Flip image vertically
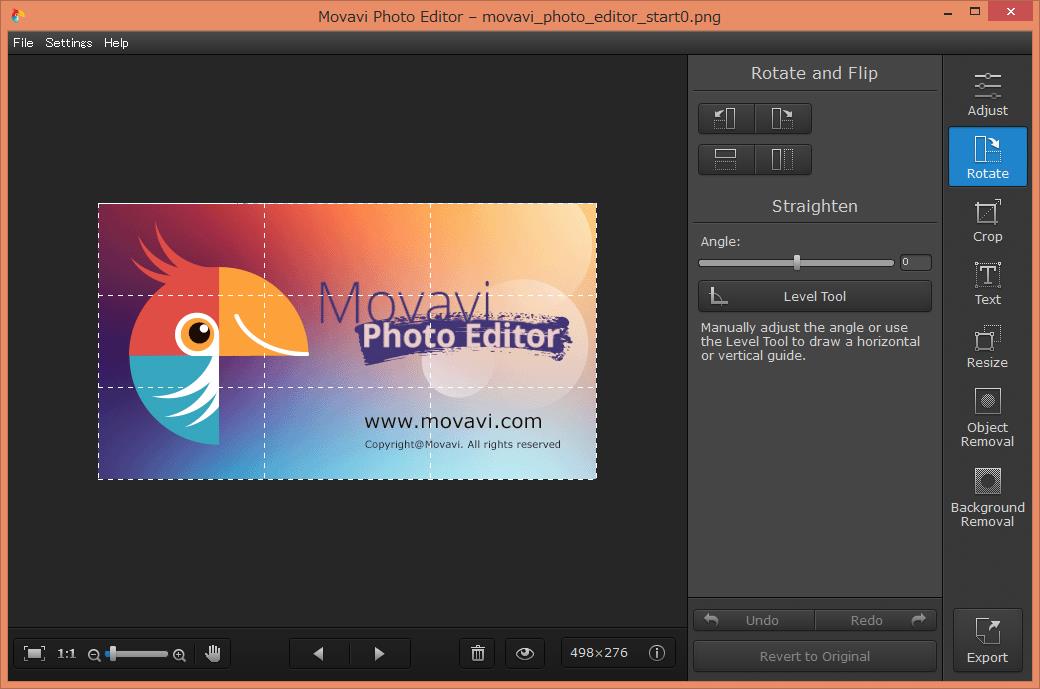The image size is (1040, 689). 726,159
